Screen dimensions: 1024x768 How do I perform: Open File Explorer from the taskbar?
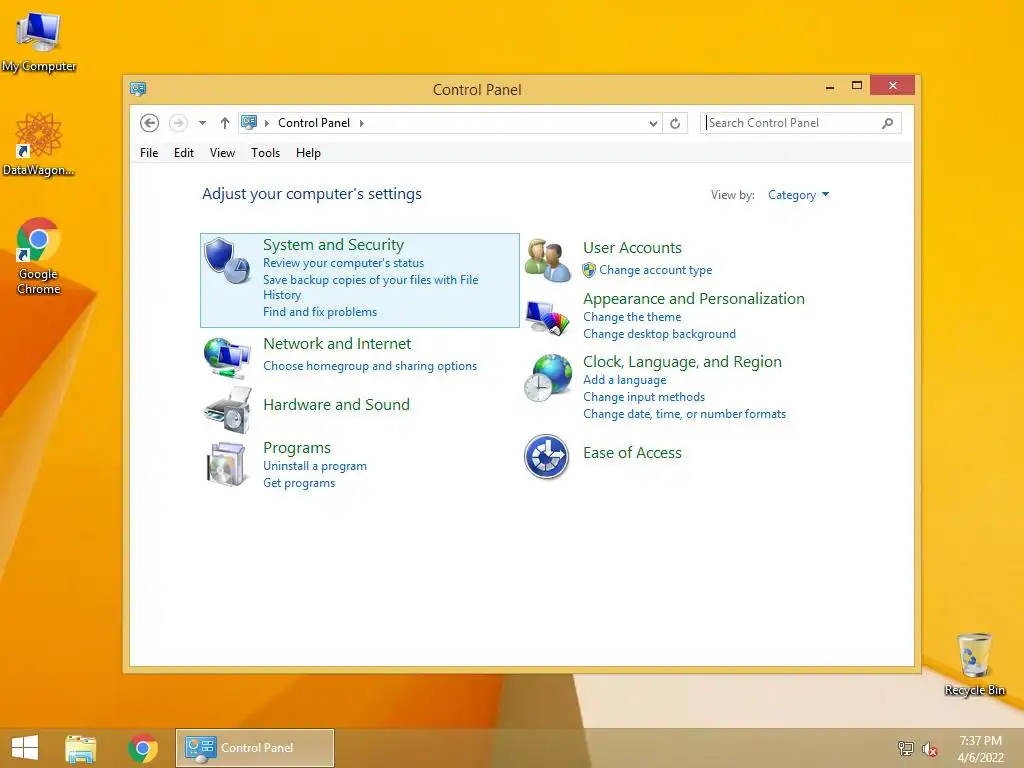[80, 748]
